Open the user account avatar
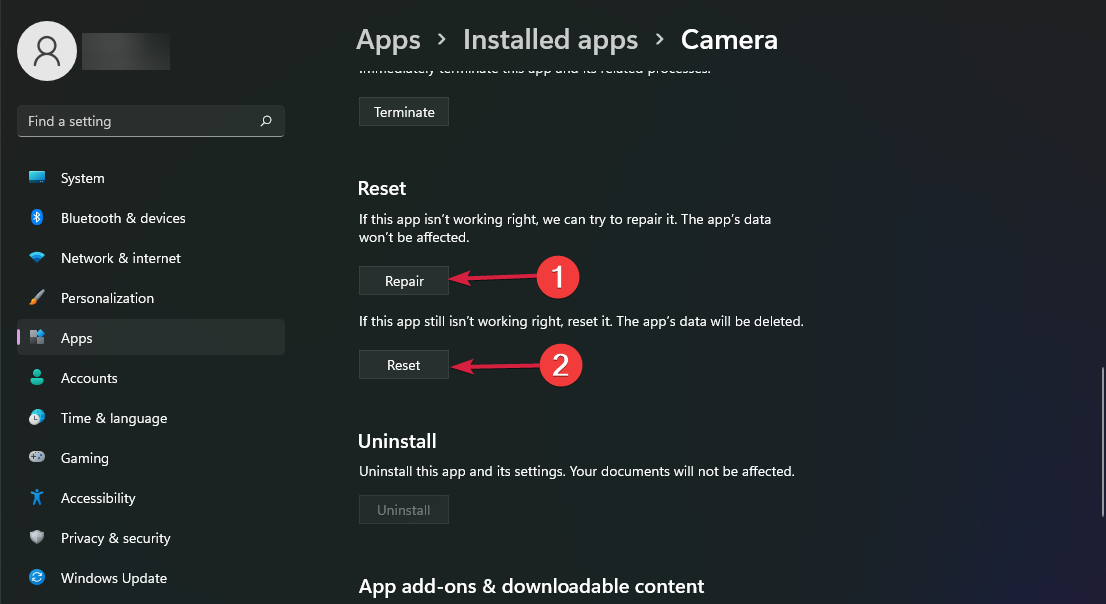1106x604 pixels. click(47, 50)
